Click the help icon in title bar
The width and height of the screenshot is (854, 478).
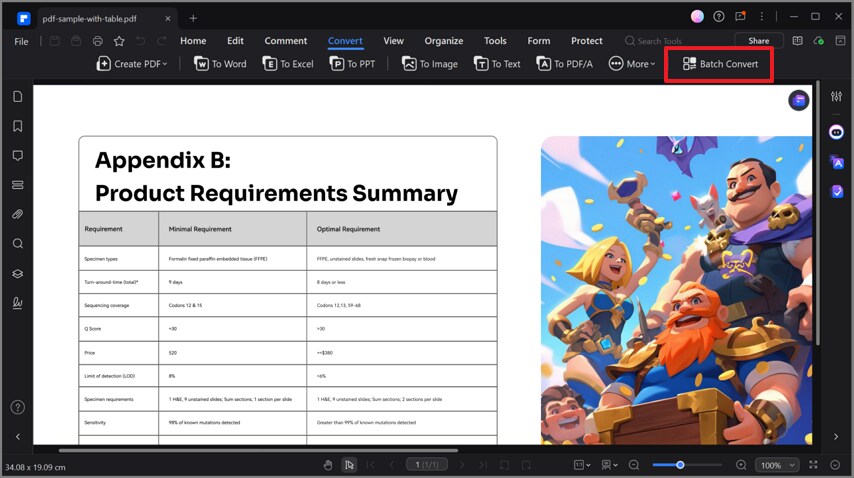tap(719, 17)
